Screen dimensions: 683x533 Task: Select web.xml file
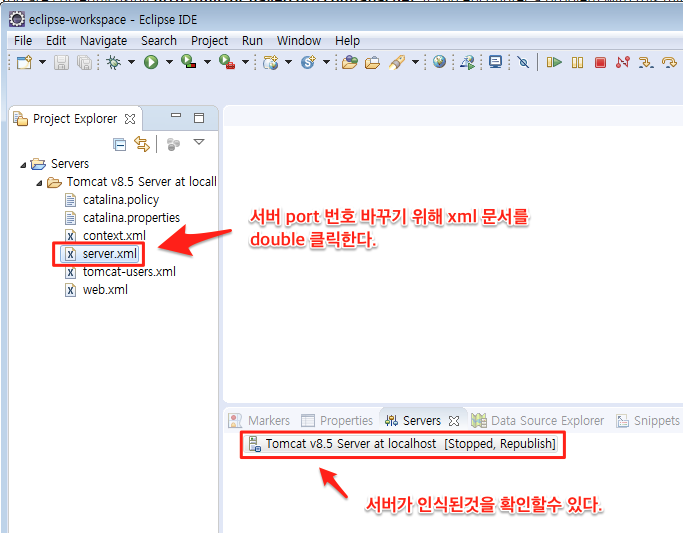point(105,290)
